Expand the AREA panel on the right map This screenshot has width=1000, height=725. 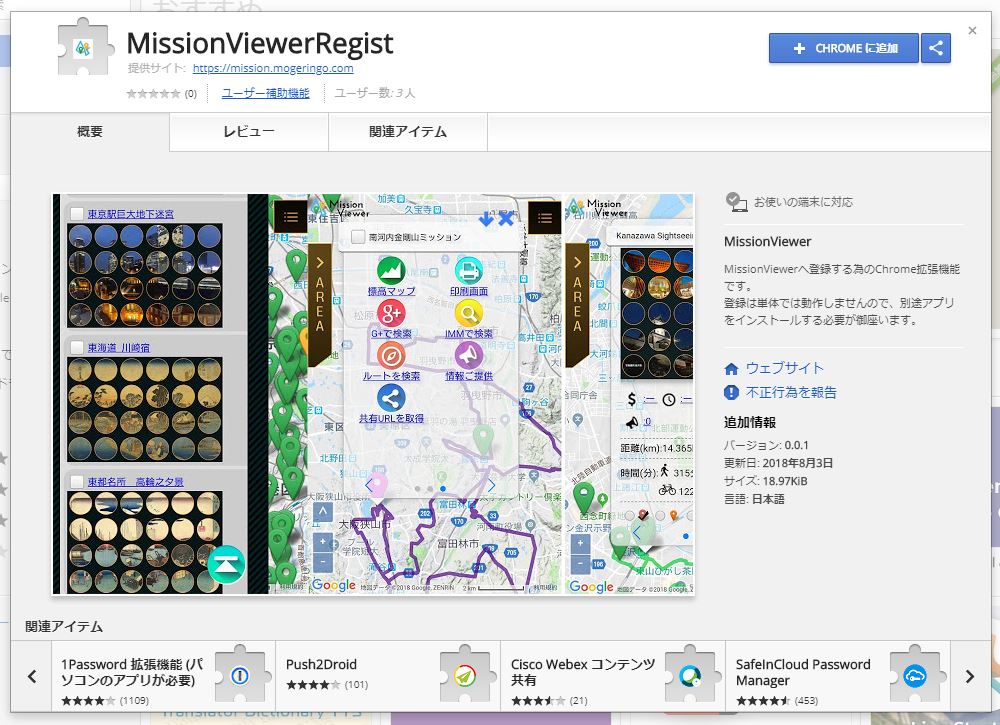point(577,304)
